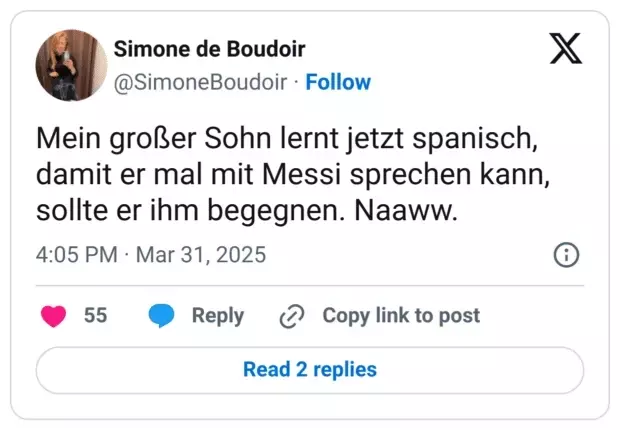This screenshot has width=620, height=430.
Task: Open the info circle icon beside date
Action: click(566, 255)
